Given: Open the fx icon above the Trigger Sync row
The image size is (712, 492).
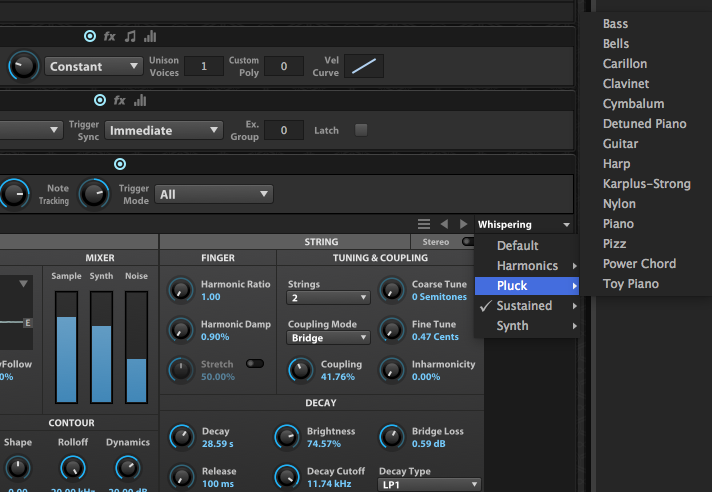Looking at the screenshot, I should [x=119, y=100].
